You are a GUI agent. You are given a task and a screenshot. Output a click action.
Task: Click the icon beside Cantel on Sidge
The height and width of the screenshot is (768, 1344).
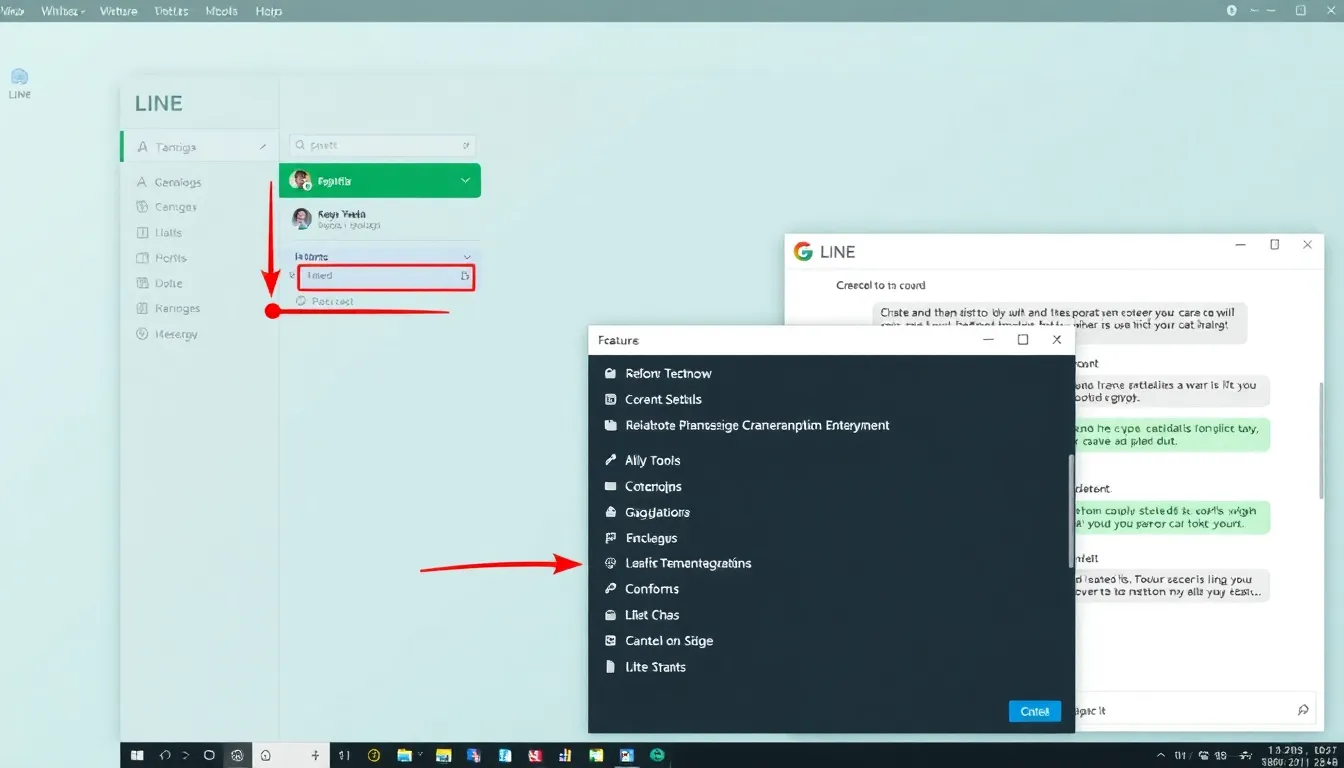point(611,641)
